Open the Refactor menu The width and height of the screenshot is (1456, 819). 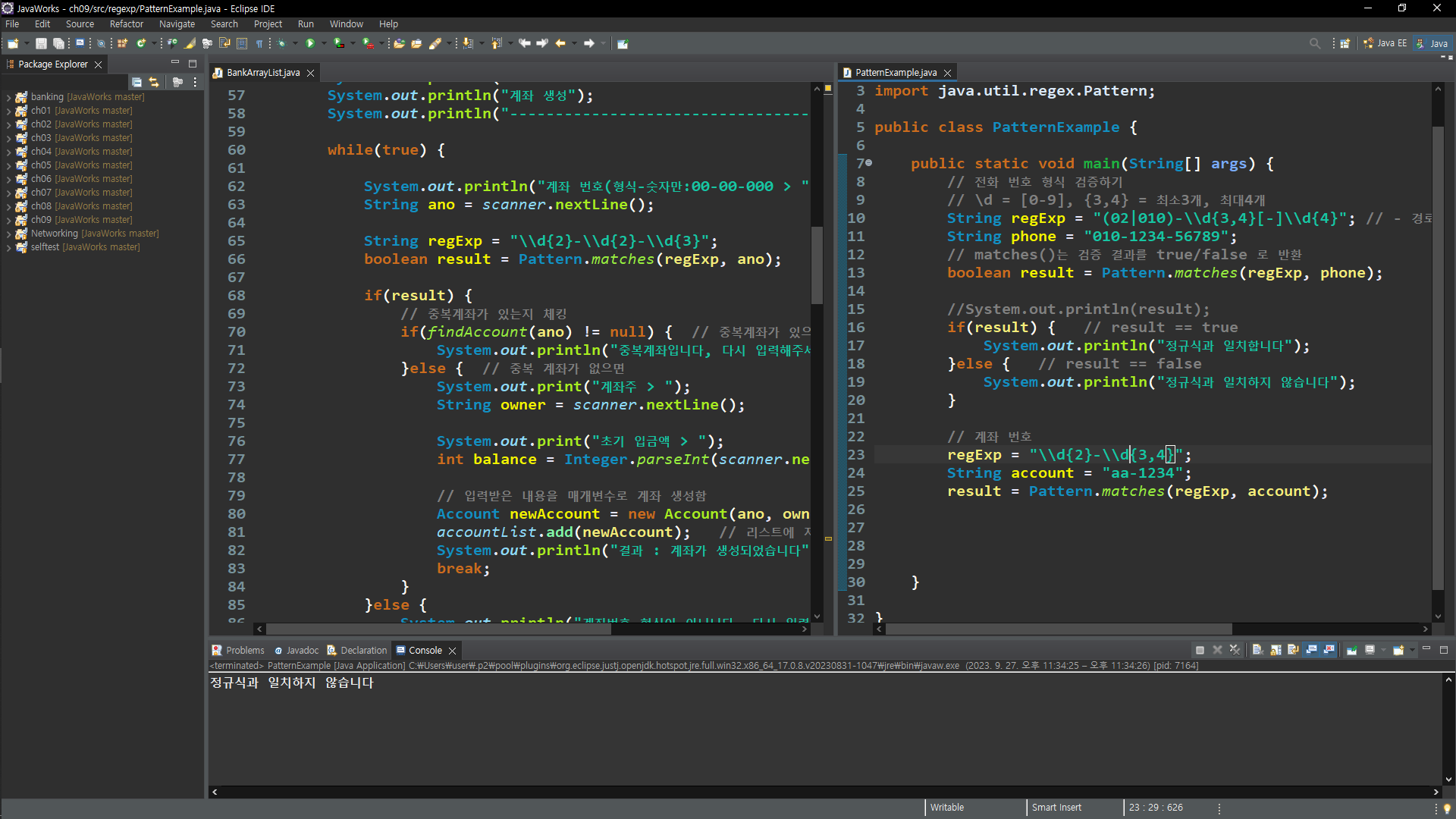[126, 24]
